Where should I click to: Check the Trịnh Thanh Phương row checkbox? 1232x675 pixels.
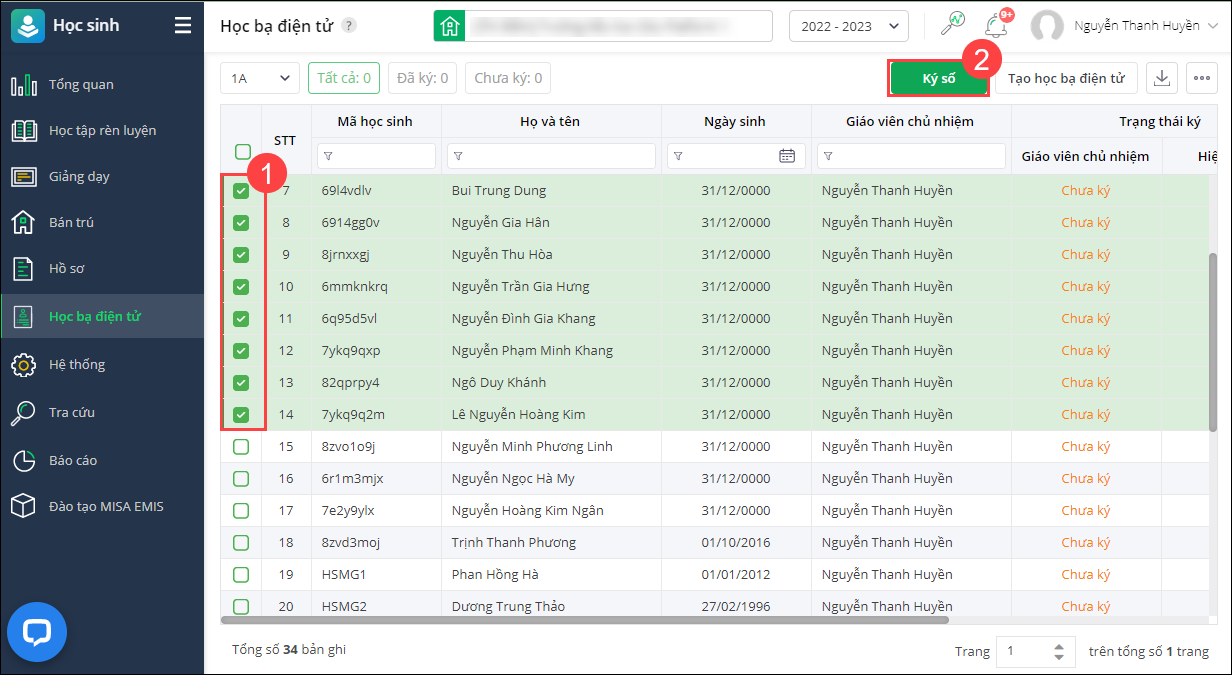[x=241, y=543]
